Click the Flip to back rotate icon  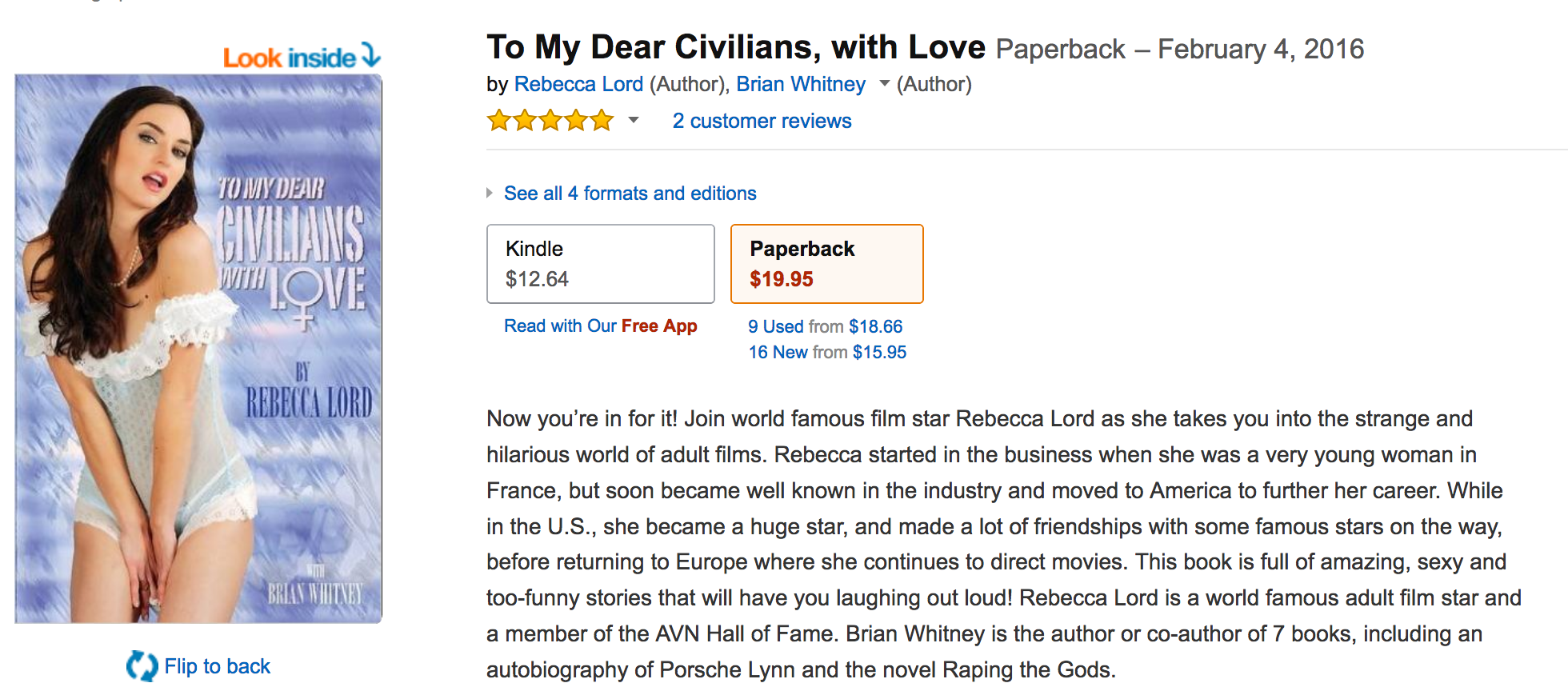click(142, 665)
